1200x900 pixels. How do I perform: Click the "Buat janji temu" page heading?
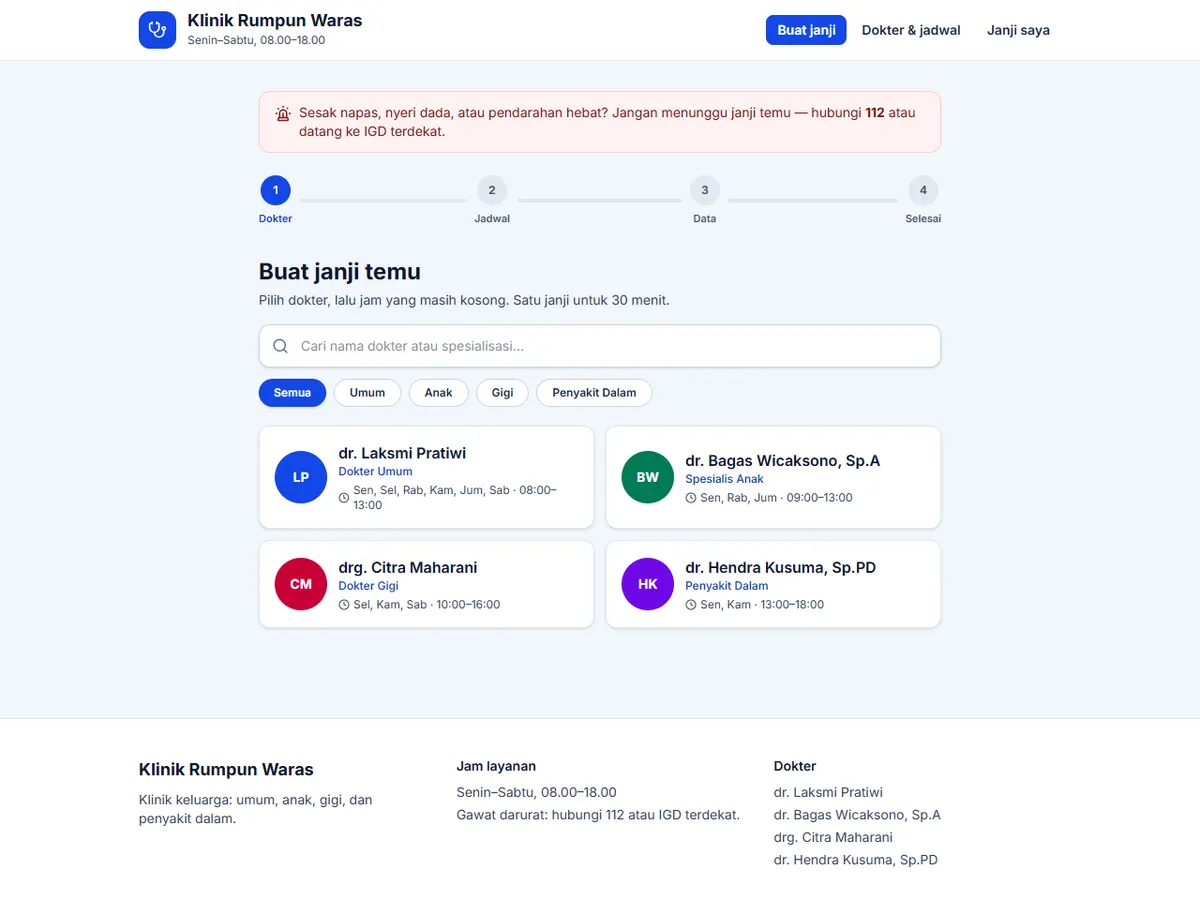coord(340,271)
